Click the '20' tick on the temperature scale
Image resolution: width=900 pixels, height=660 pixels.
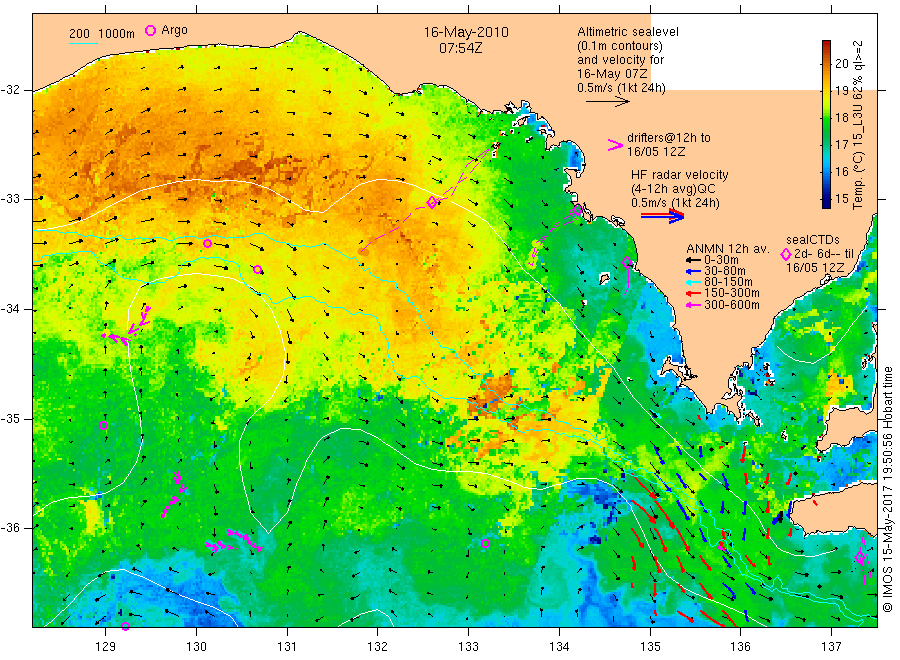pyautogui.click(x=841, y=64)
